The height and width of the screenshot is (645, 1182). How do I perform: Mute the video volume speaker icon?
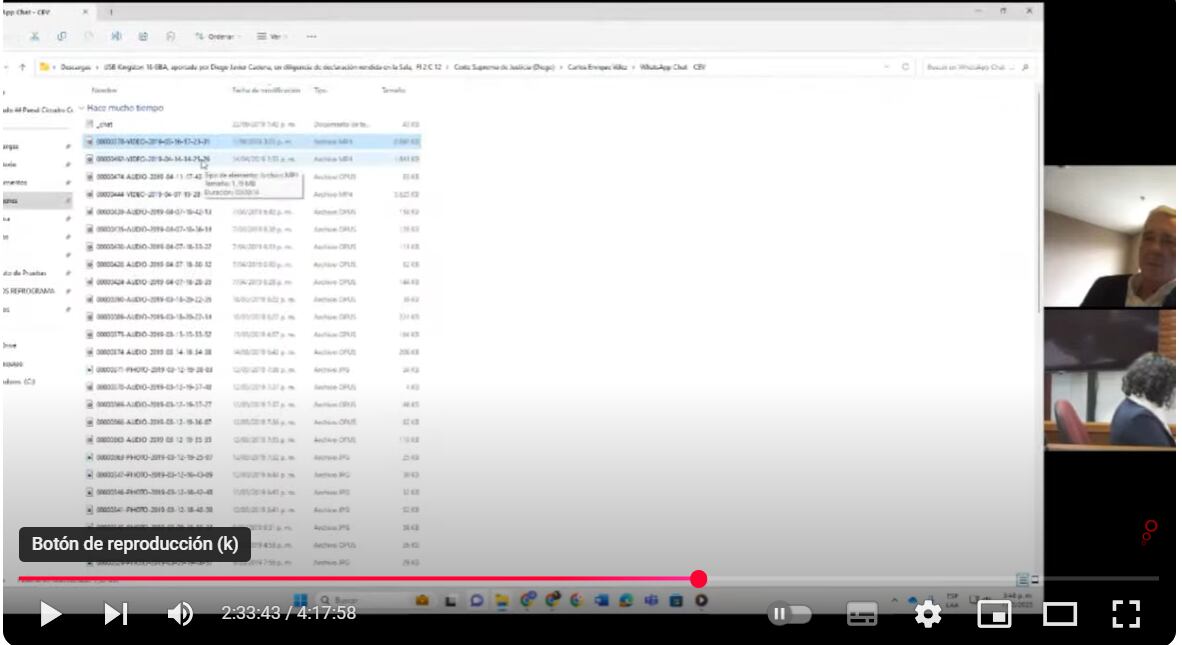tap(180, 613)
